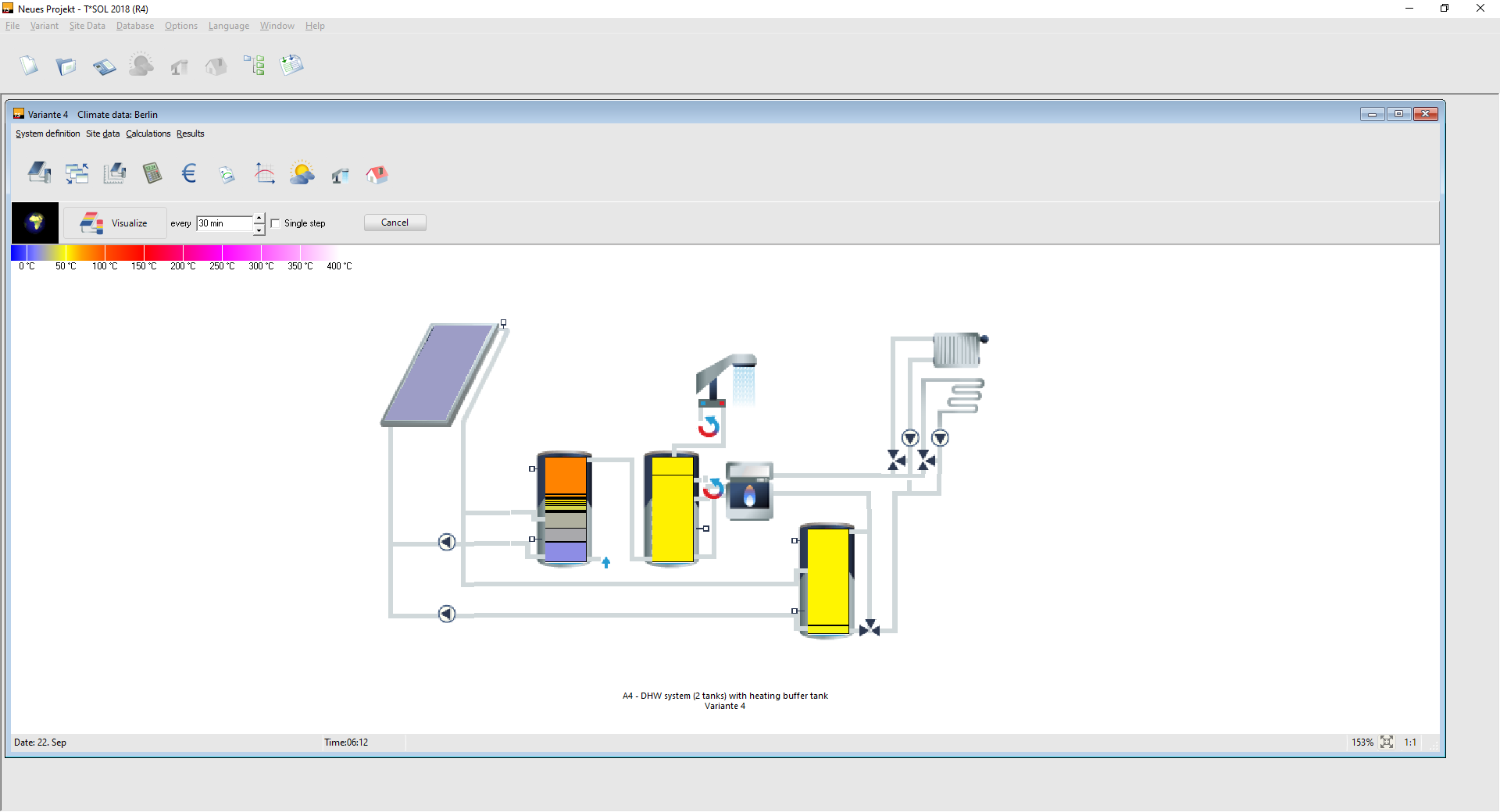Decrease the interval using the spinner down arrow
1500x812 pixels.
(x=259, y=229)
